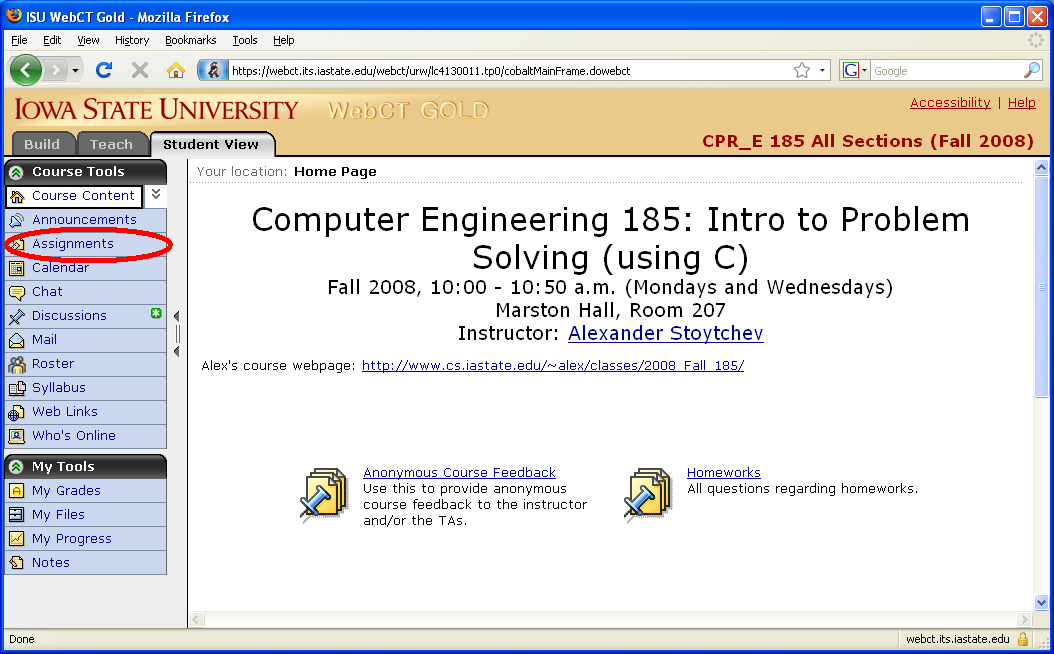Expand the Course Content double-chevron dropdown
This screenshot has height=654, width=1054.
coord(156,195)
